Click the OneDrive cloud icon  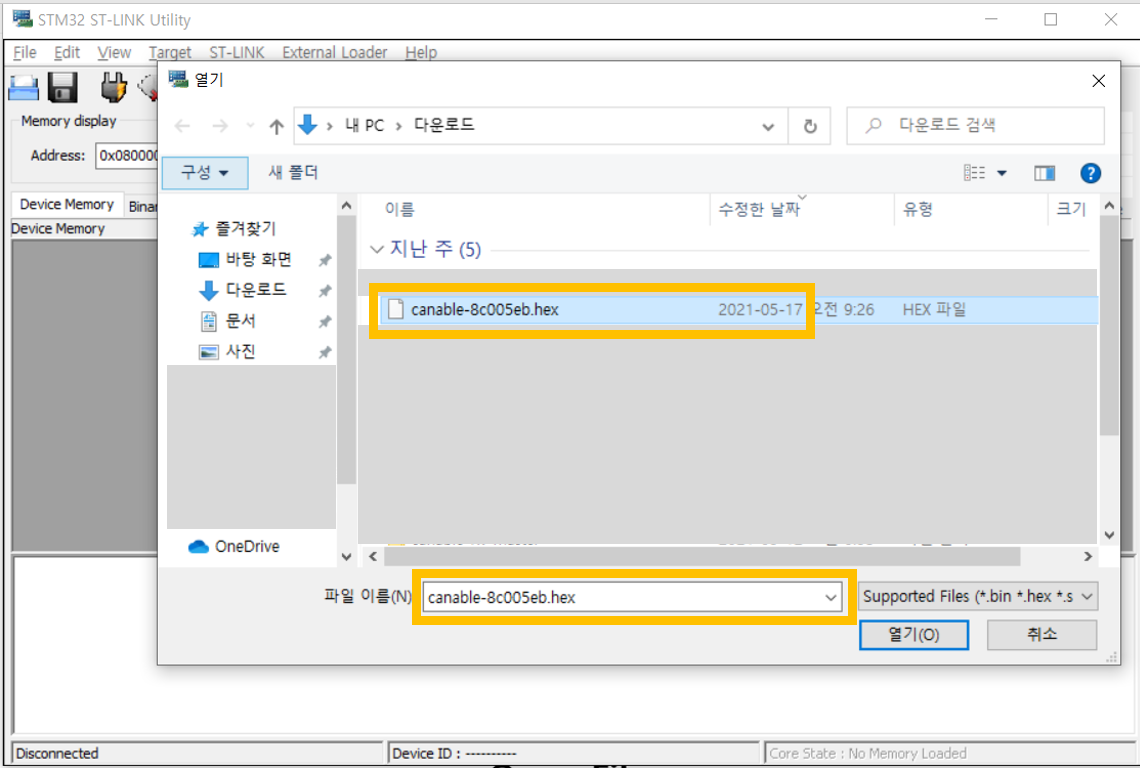198,546
